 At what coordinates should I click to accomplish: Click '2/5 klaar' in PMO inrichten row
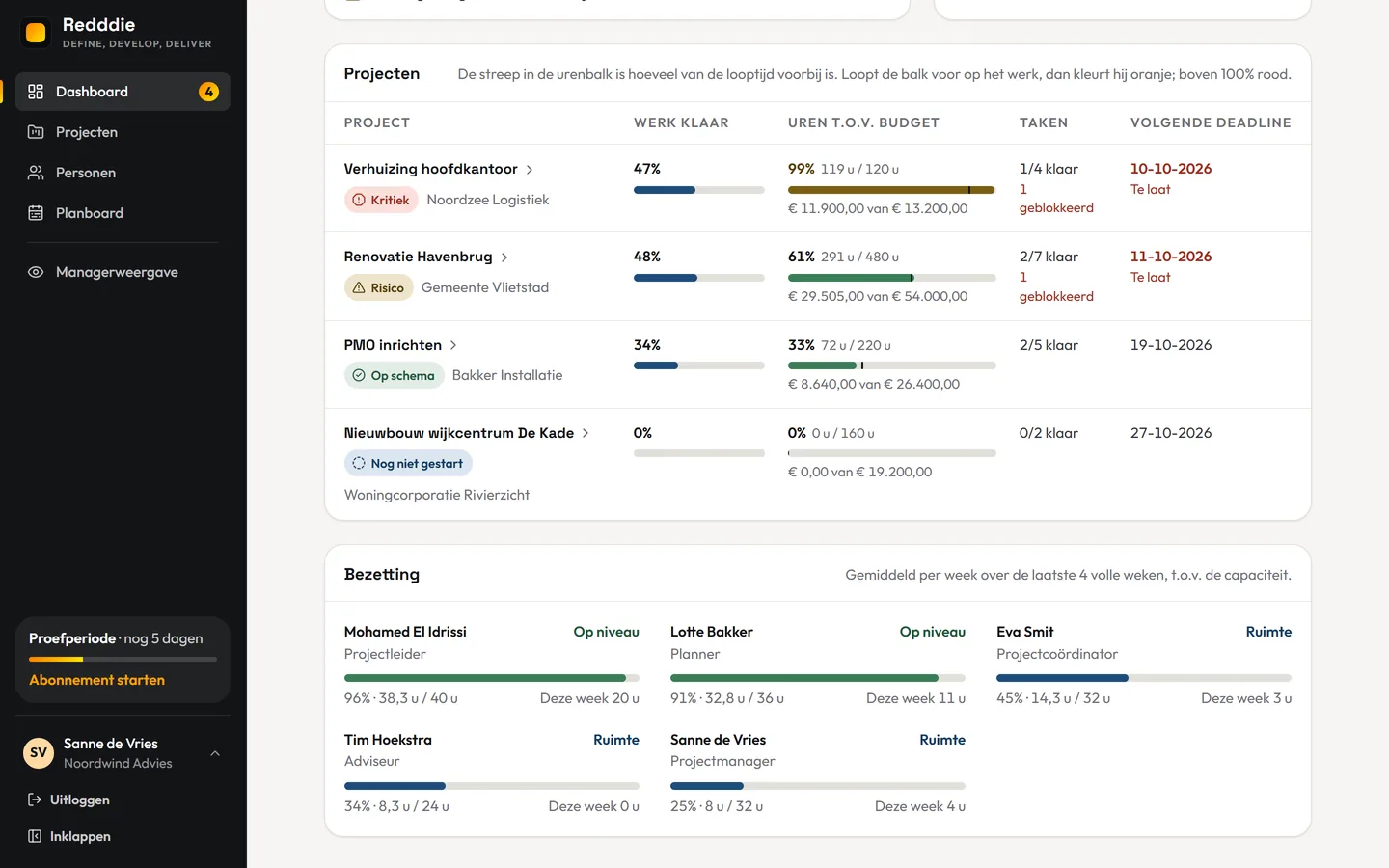[x=1049, y=345]
